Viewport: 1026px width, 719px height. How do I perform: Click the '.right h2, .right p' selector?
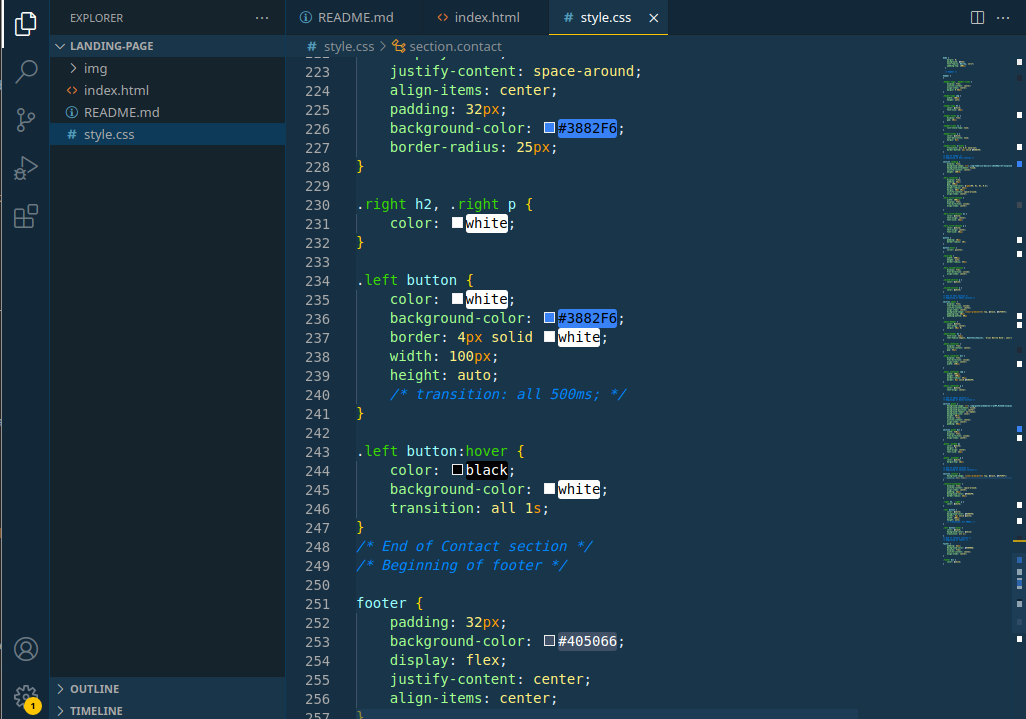[436, 205]
